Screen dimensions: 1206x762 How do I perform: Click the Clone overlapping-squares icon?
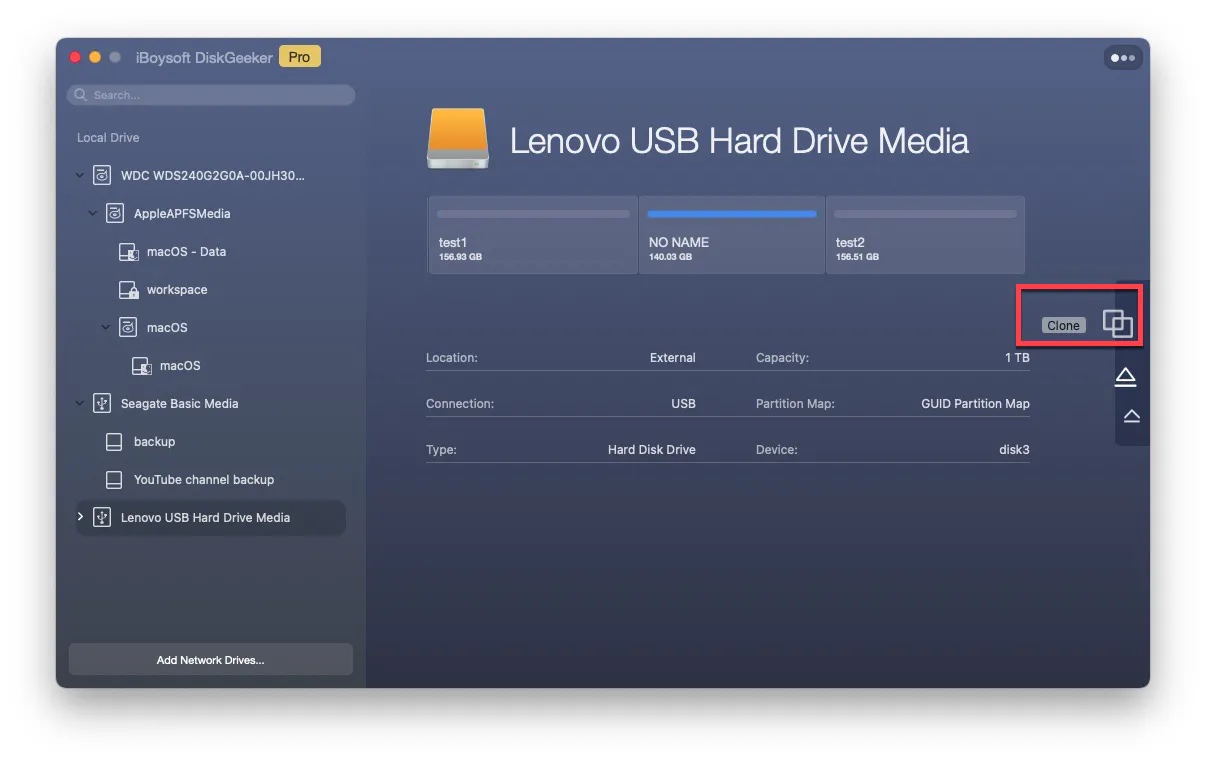tap(1117, 324)
